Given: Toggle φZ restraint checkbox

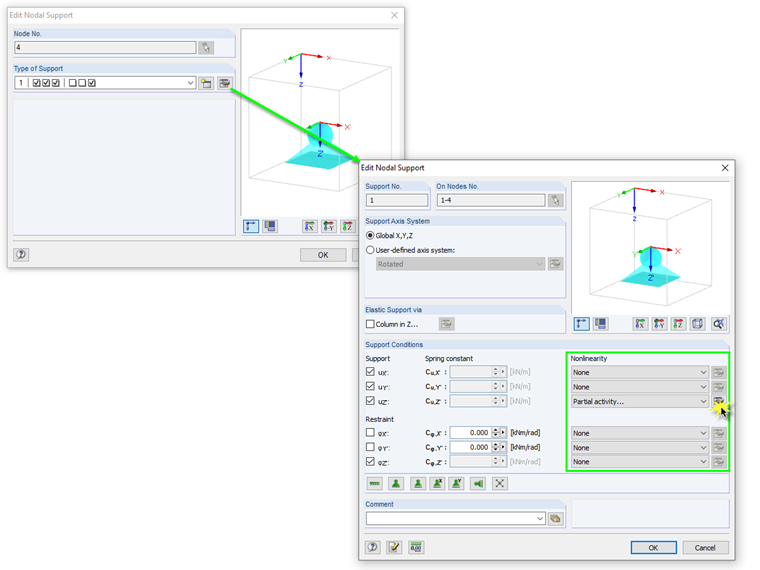Looking at the screenshot, I should pos(370,461).
